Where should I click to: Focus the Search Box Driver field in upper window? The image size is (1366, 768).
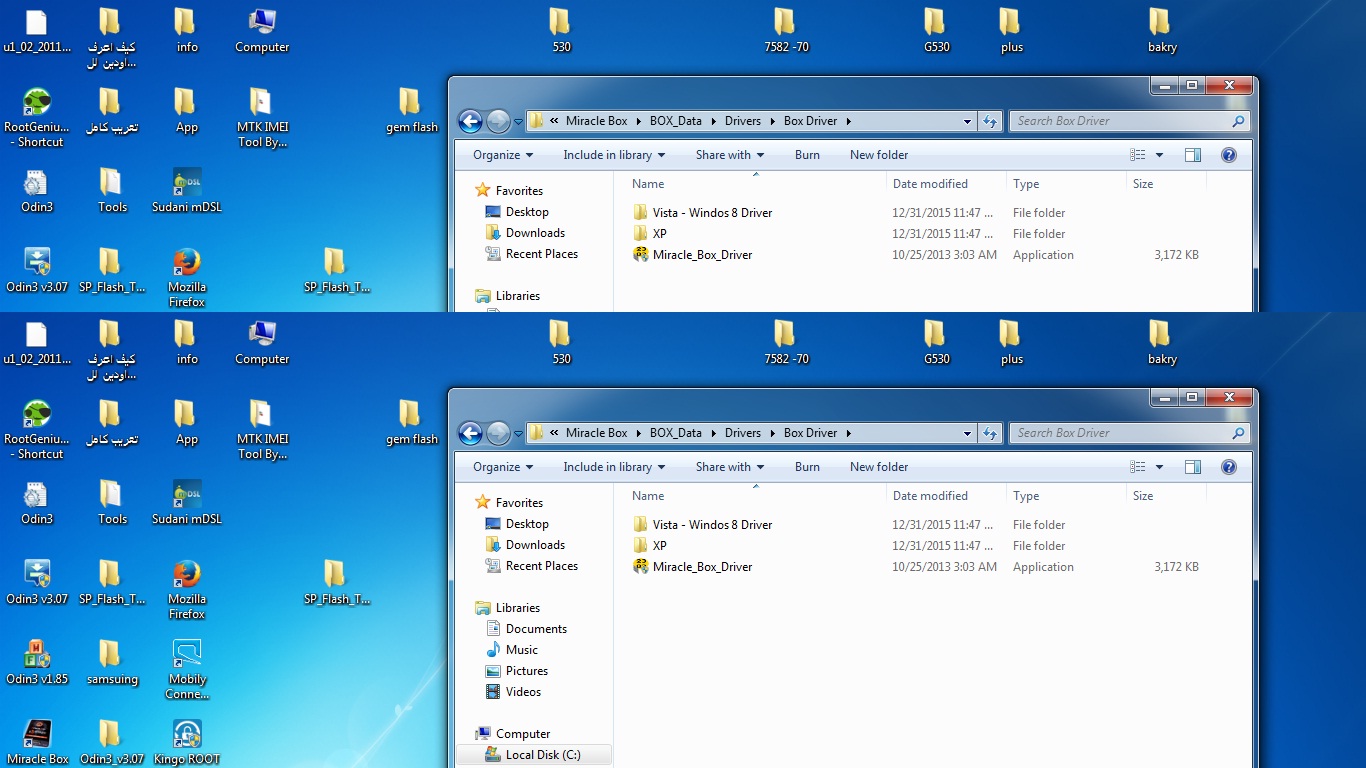tap(1129, 121)
